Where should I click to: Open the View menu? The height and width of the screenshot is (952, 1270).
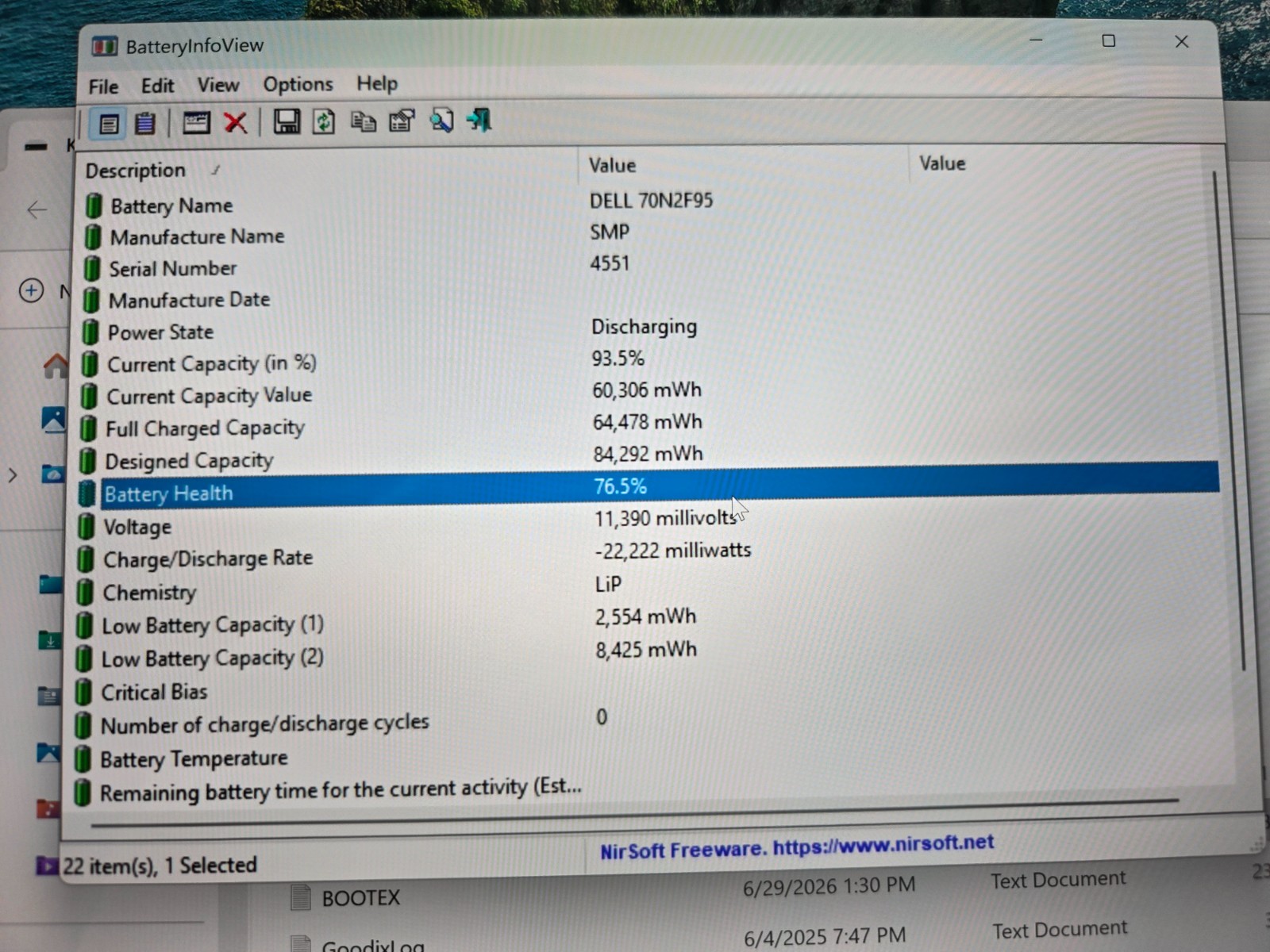218,85
